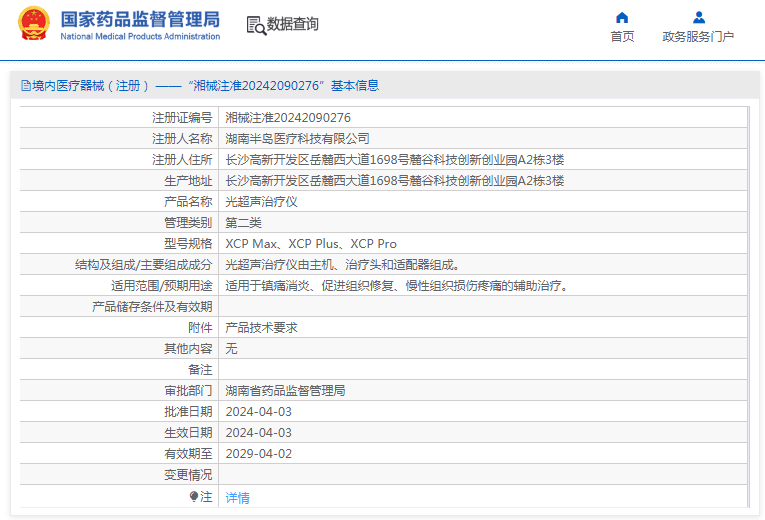The image size is (765, 520).
Task: Select 生效日期 value 2024-04-03
Action: pyautogui.click(x=259, y=432)
